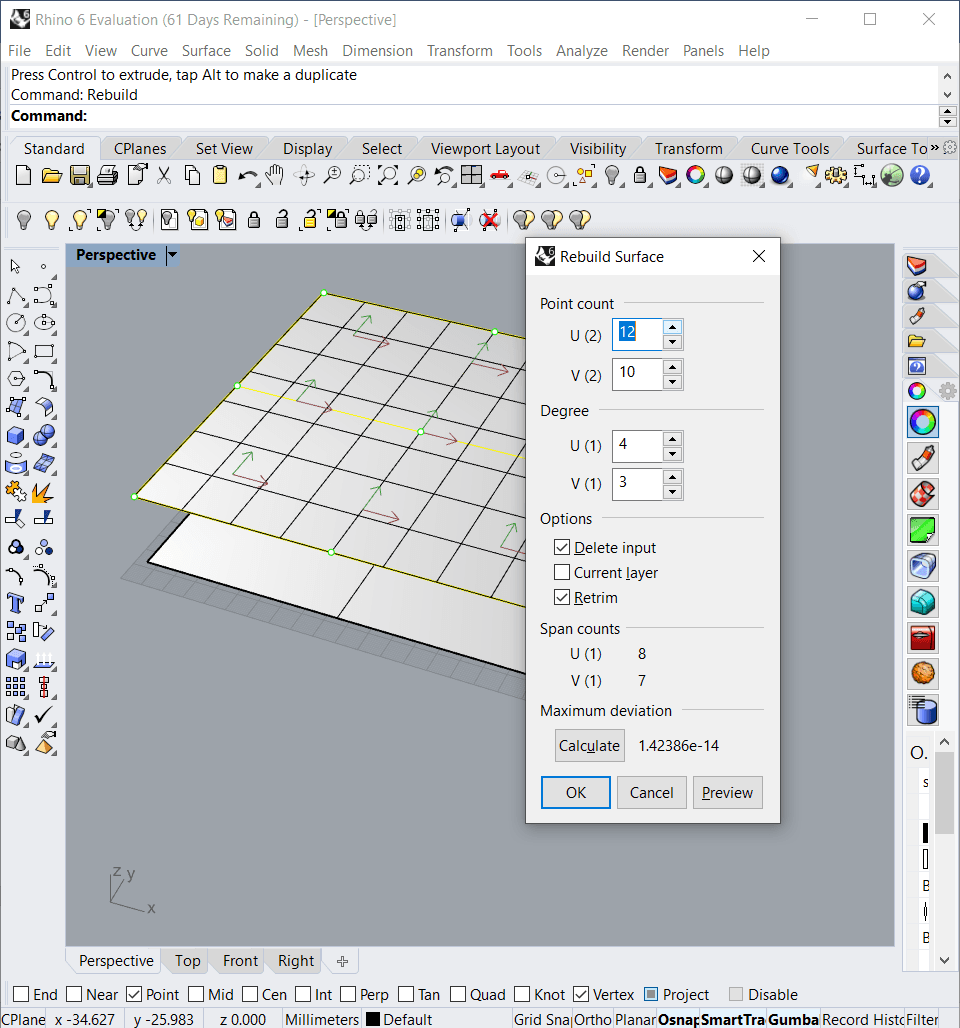Decrease V degree with down arrow

673,491
